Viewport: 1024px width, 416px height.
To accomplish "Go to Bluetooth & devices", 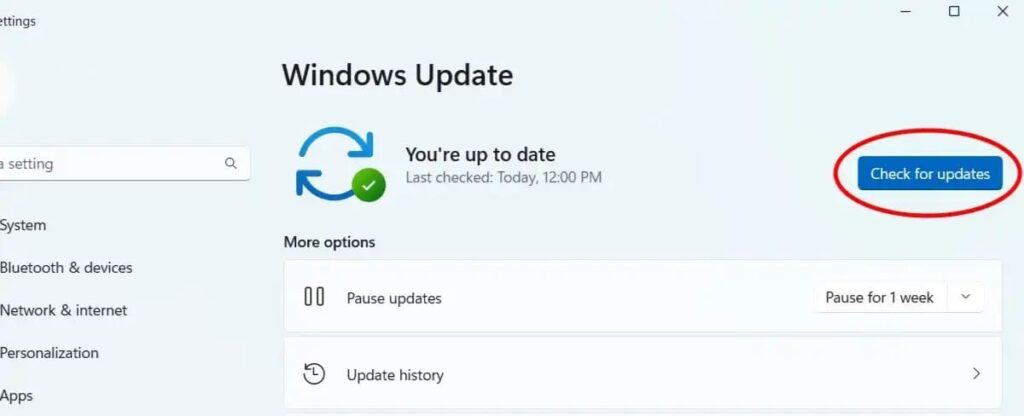I will pos(65,268).
